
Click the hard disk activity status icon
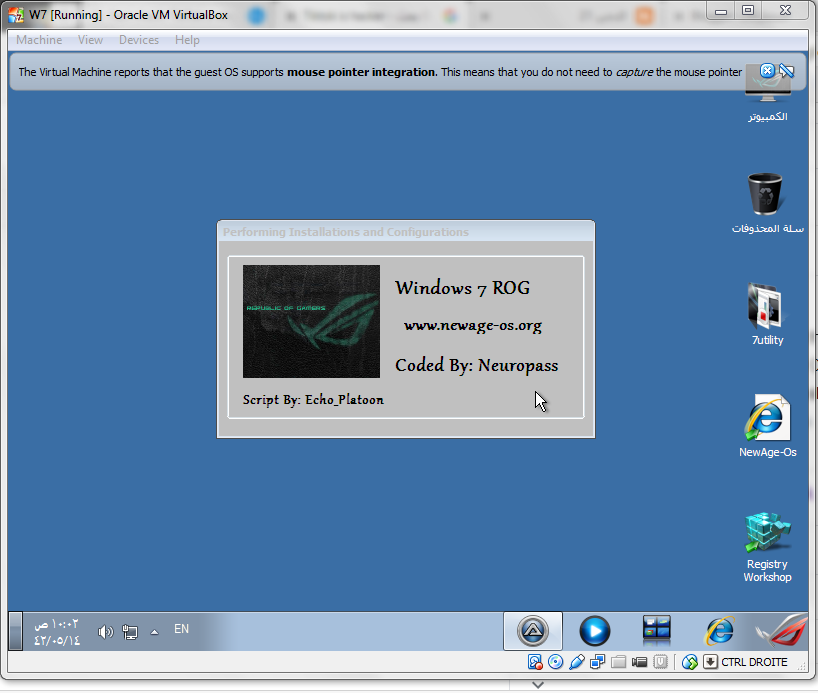coord(535,662)
